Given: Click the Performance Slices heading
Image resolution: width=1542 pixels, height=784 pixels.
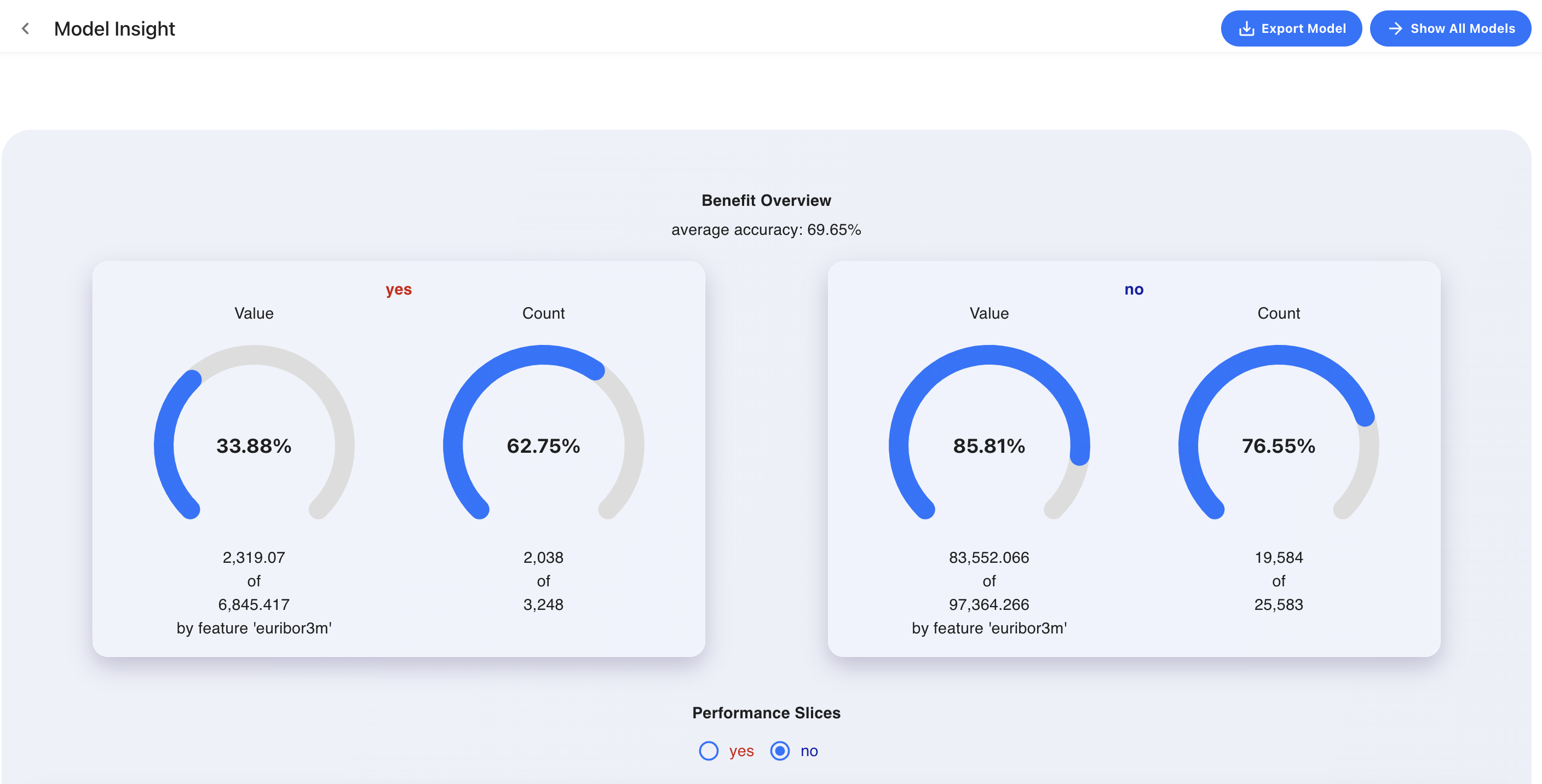Looking at the screenshot, I should click(766, 712).
